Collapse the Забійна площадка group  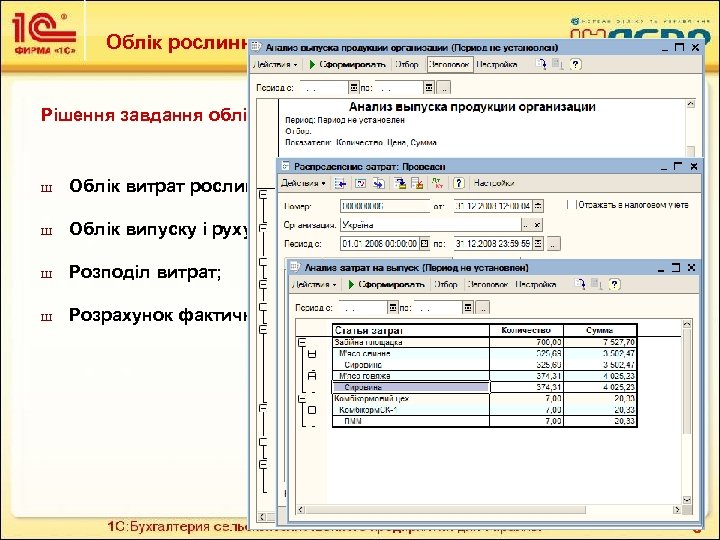tap(302, 342)
